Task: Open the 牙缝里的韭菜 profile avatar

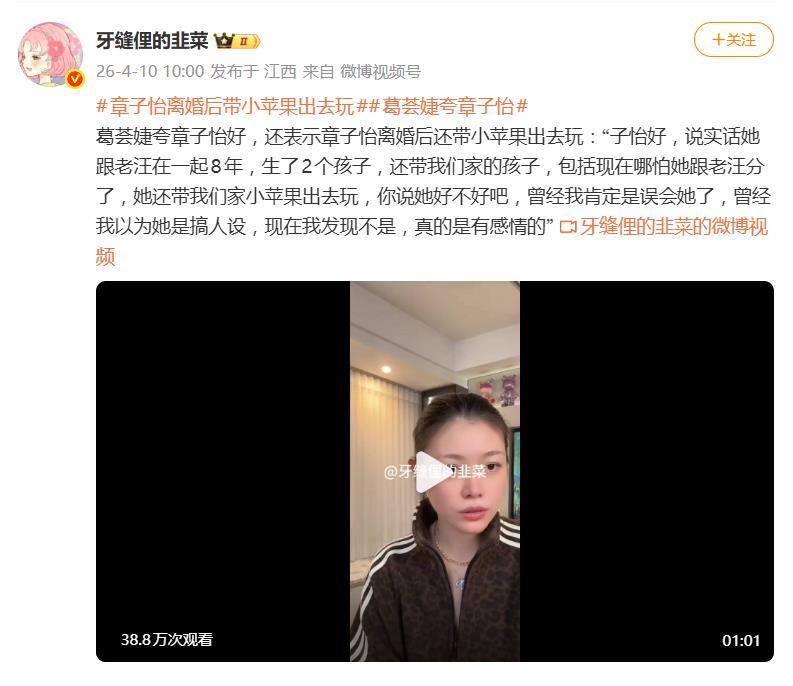Action: pyautogui.click(x=51, y=54)
